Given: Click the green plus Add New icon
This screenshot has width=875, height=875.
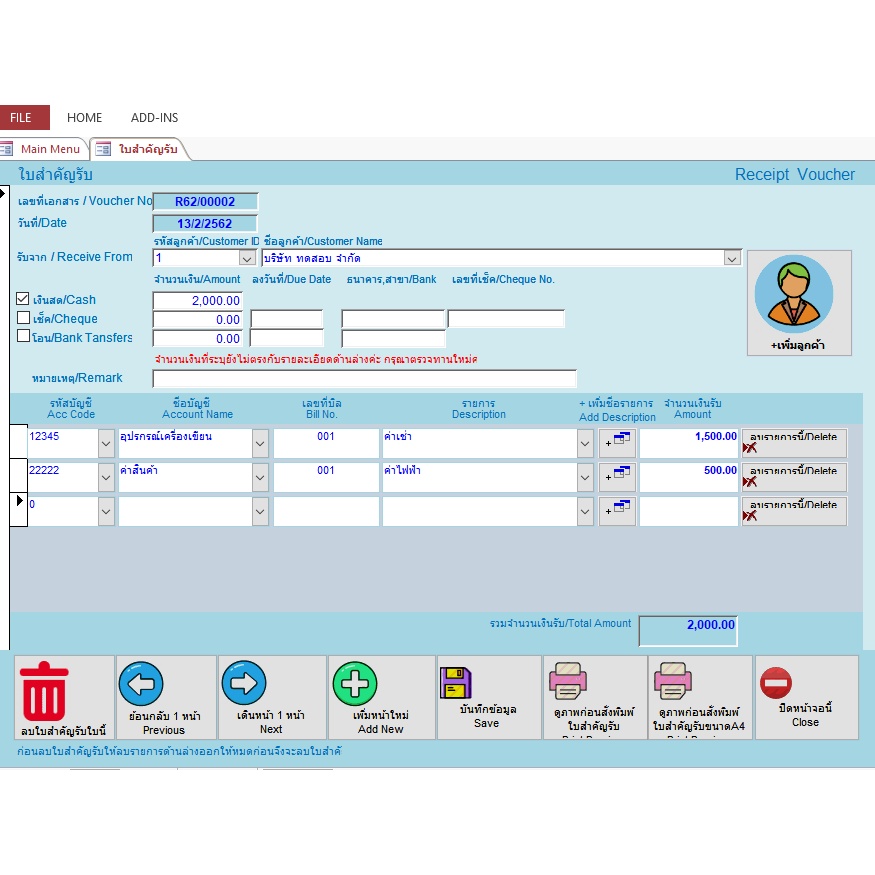Looking at the screenshot, I should point(355,684).
